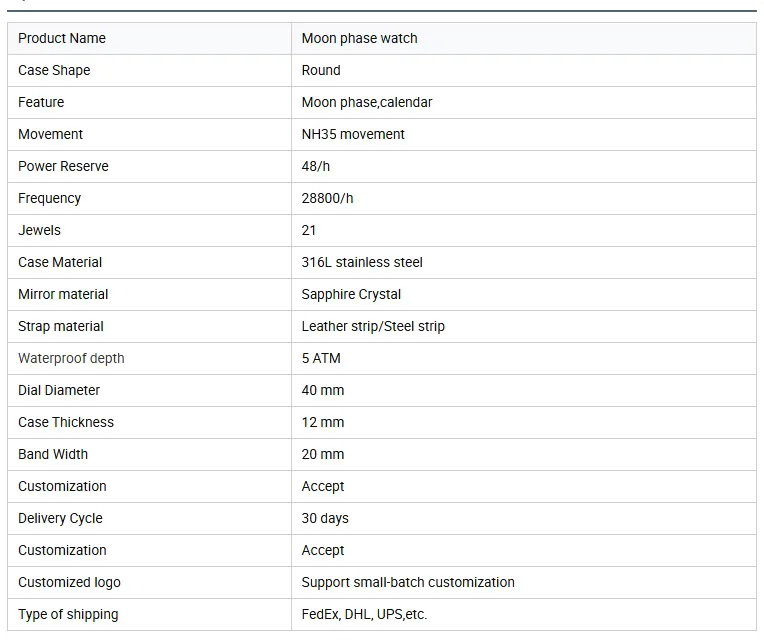This screenshot has width=764, height=641.
Task: Select the 'Frequency' label
Action: [49, 199]
